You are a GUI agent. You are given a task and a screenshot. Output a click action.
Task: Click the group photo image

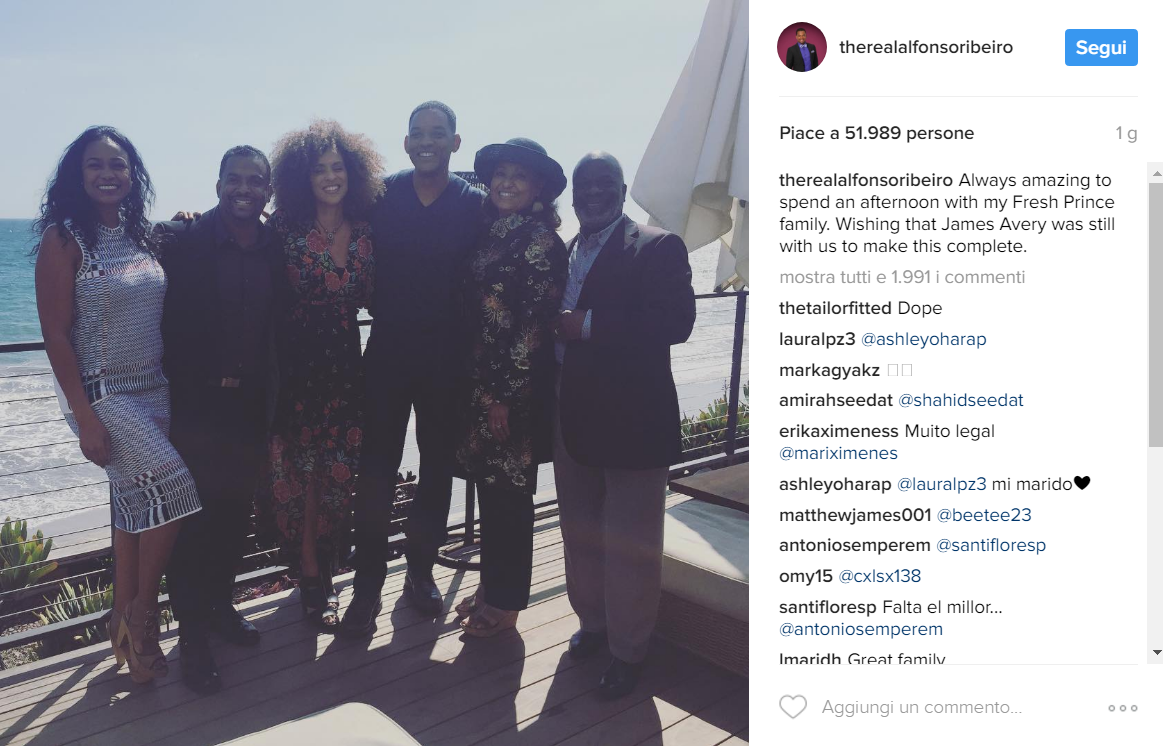pyautogui.click(x=374, y=373)
